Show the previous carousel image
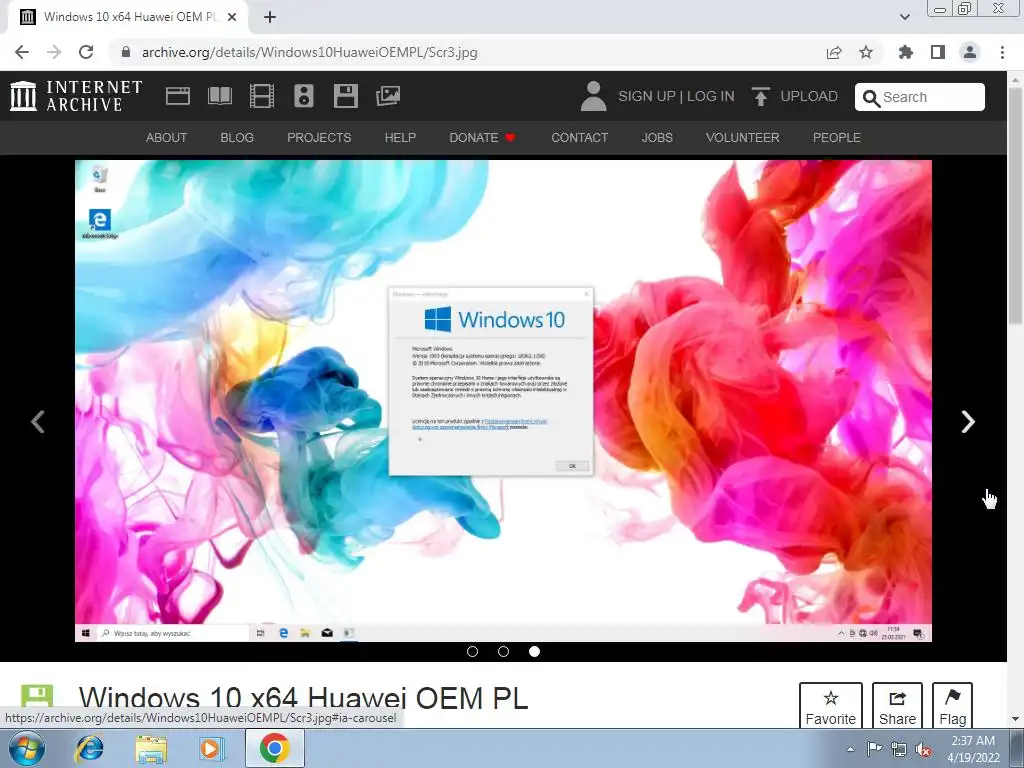1024x768 pixels. tap(38, 422)
